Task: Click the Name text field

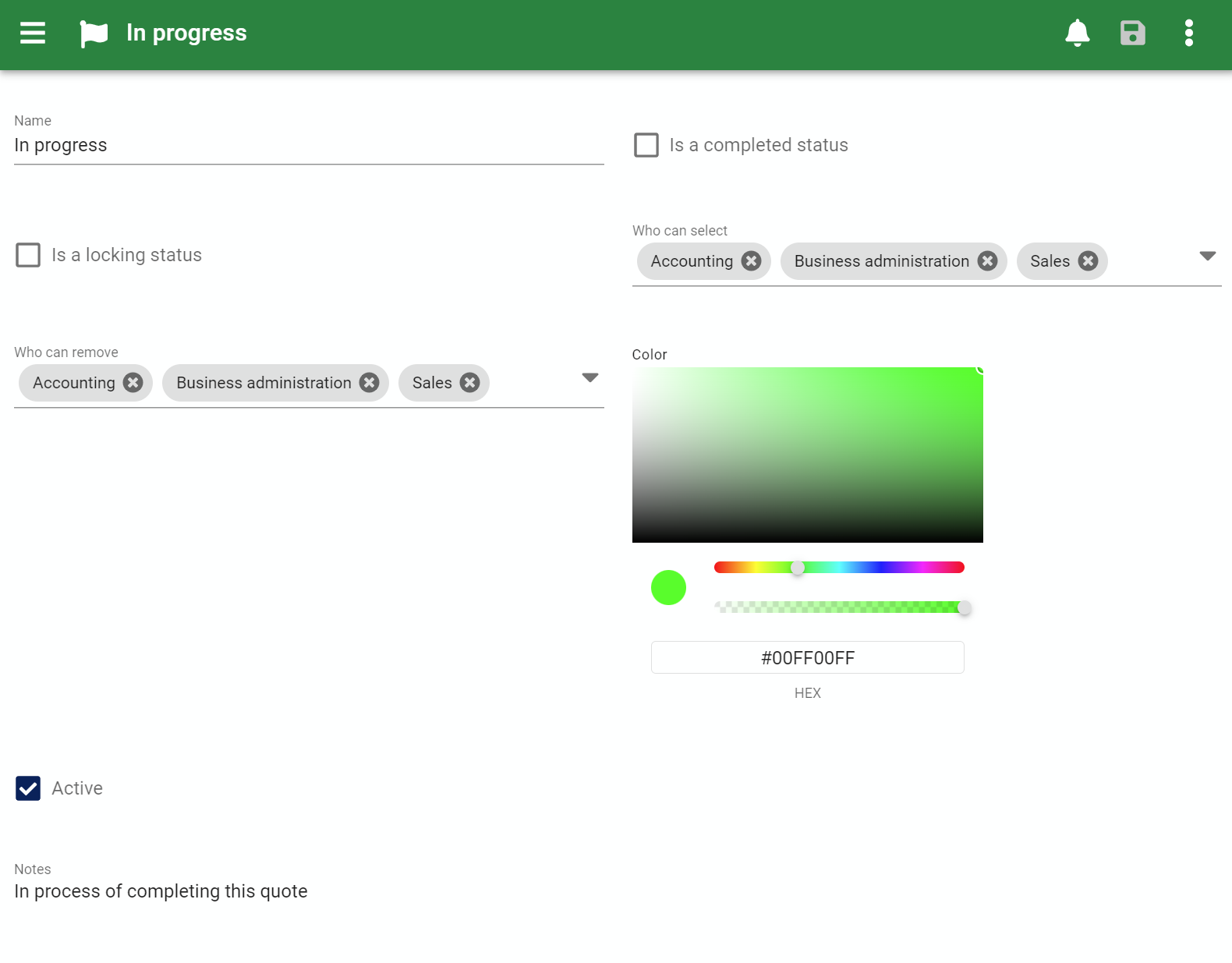Action: point(309,146)
